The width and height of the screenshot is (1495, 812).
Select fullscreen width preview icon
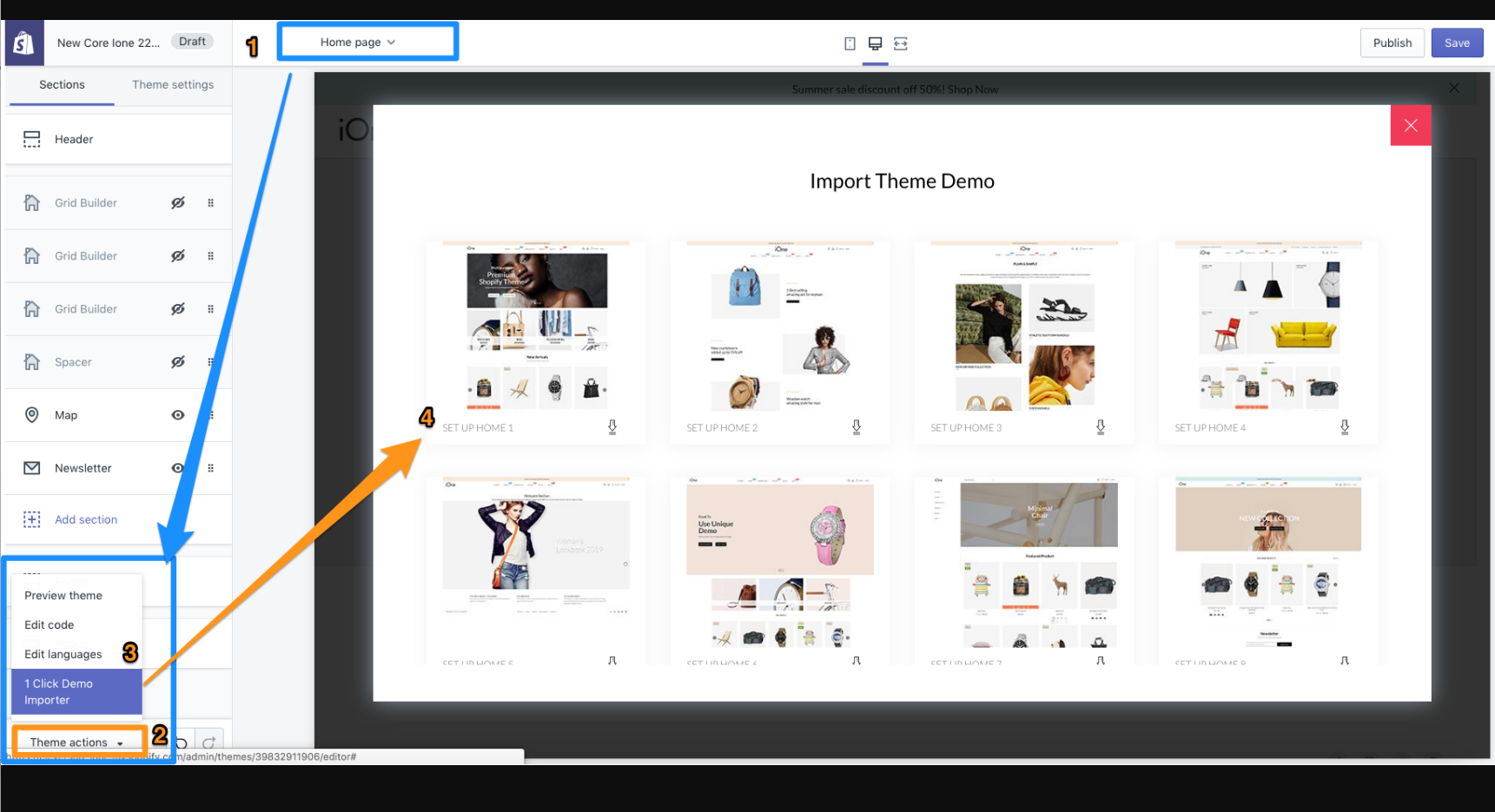(901, 43)
